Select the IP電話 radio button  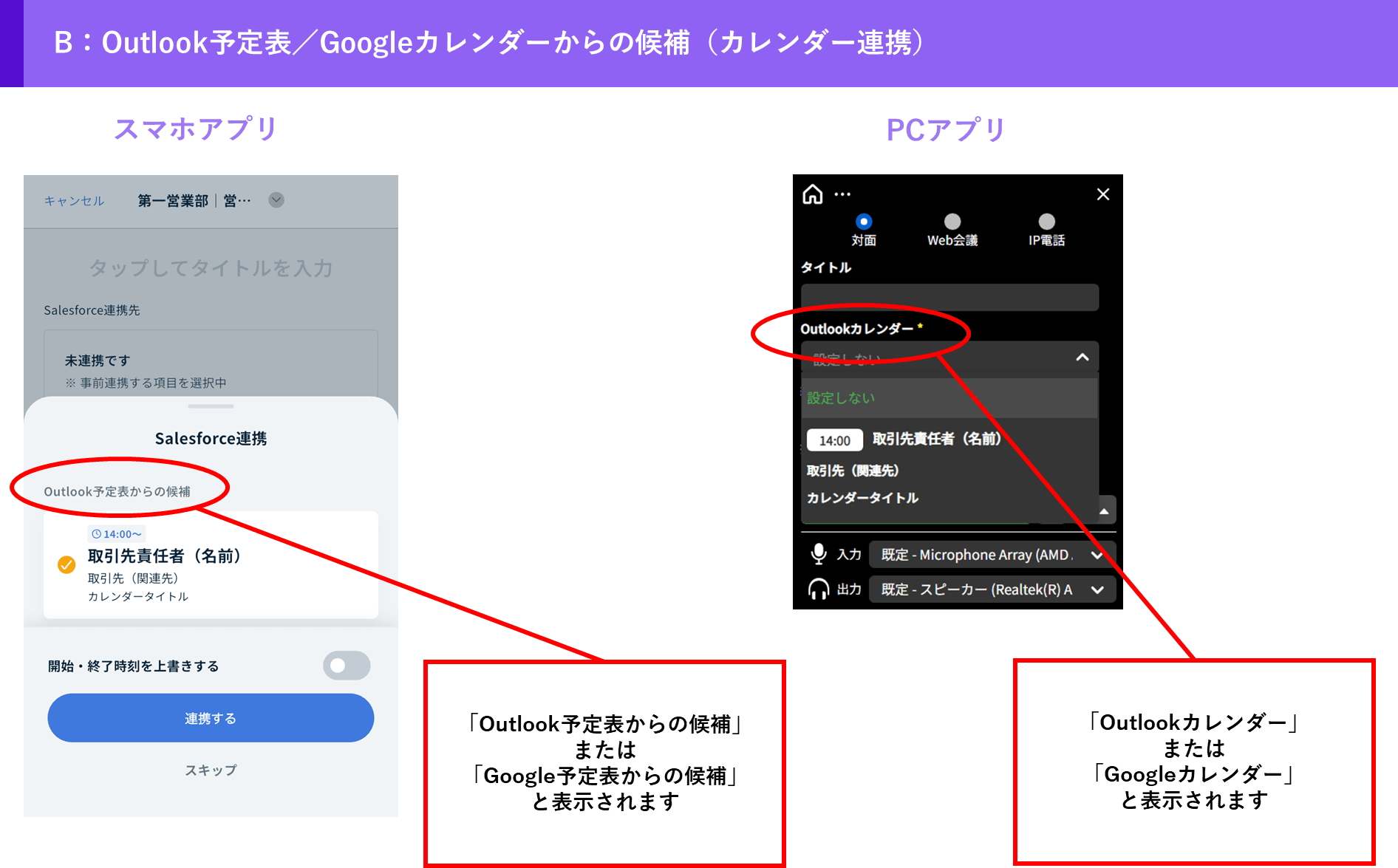[1047, 222]
